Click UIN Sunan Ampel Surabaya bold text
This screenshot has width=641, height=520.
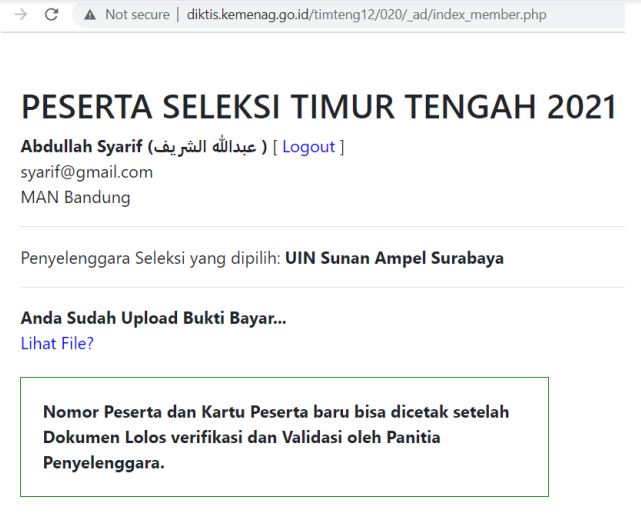pyautogui.click(x=394, y=258)
